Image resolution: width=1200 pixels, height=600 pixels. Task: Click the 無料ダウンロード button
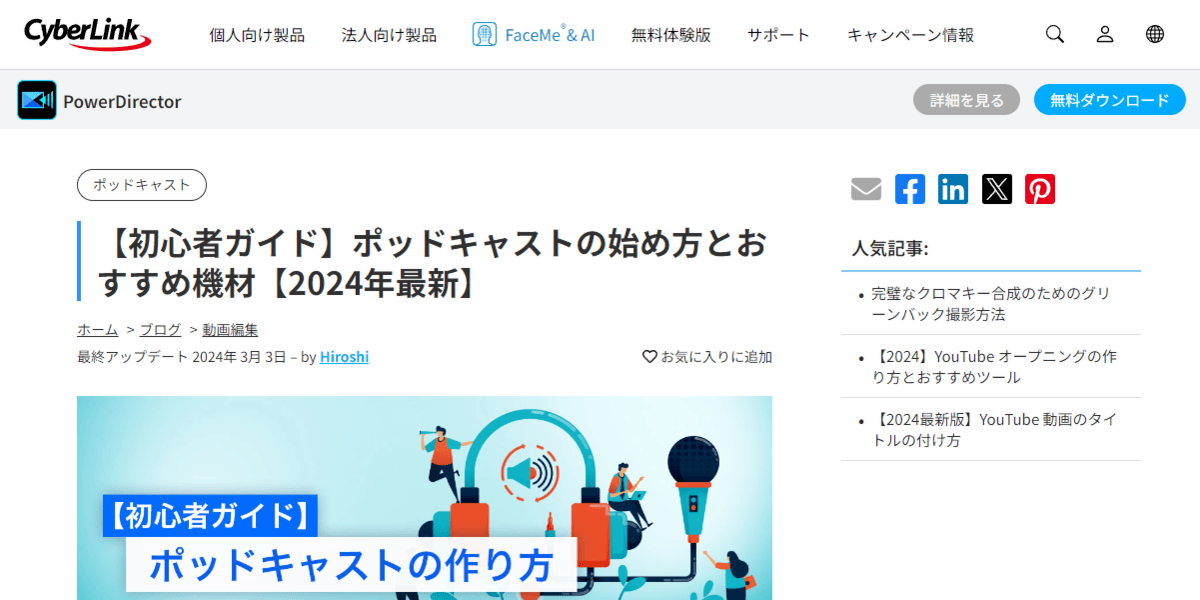click(1110, 100)
